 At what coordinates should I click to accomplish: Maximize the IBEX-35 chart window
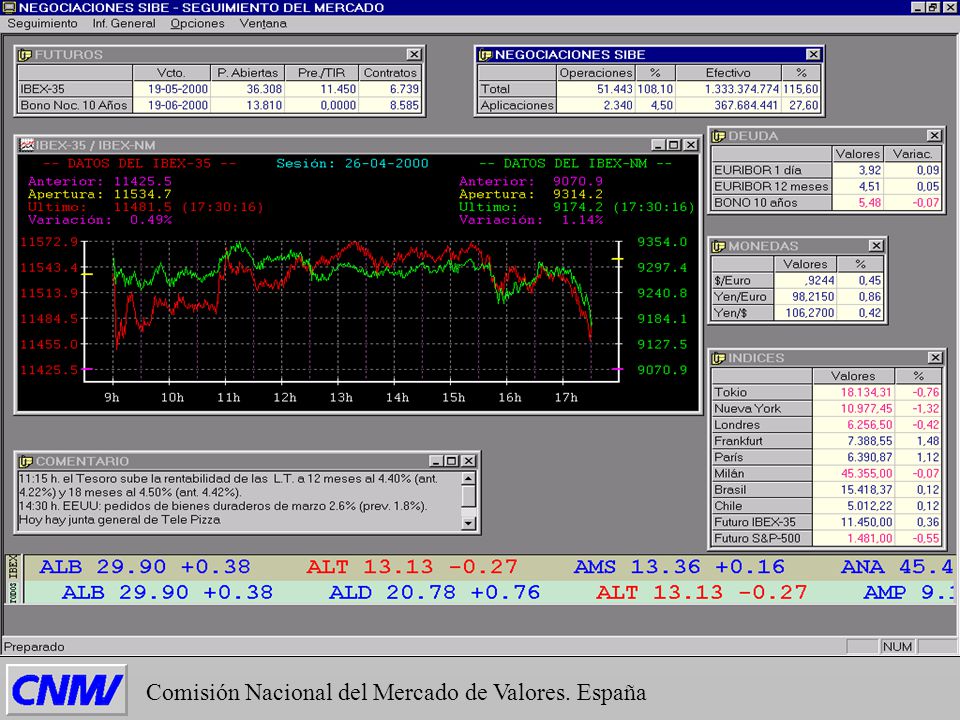(x=673, y=145)
